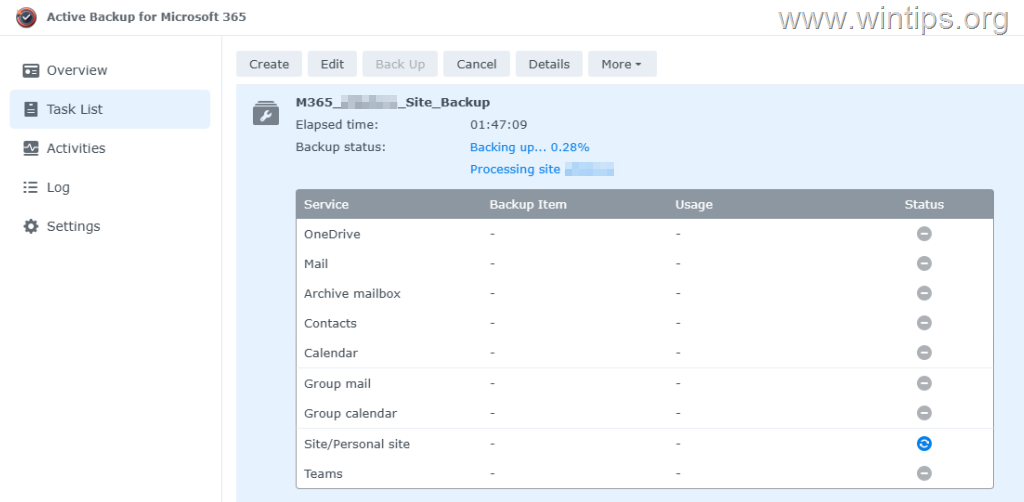Click the Service column header
1024x502 pixels.
326,205
